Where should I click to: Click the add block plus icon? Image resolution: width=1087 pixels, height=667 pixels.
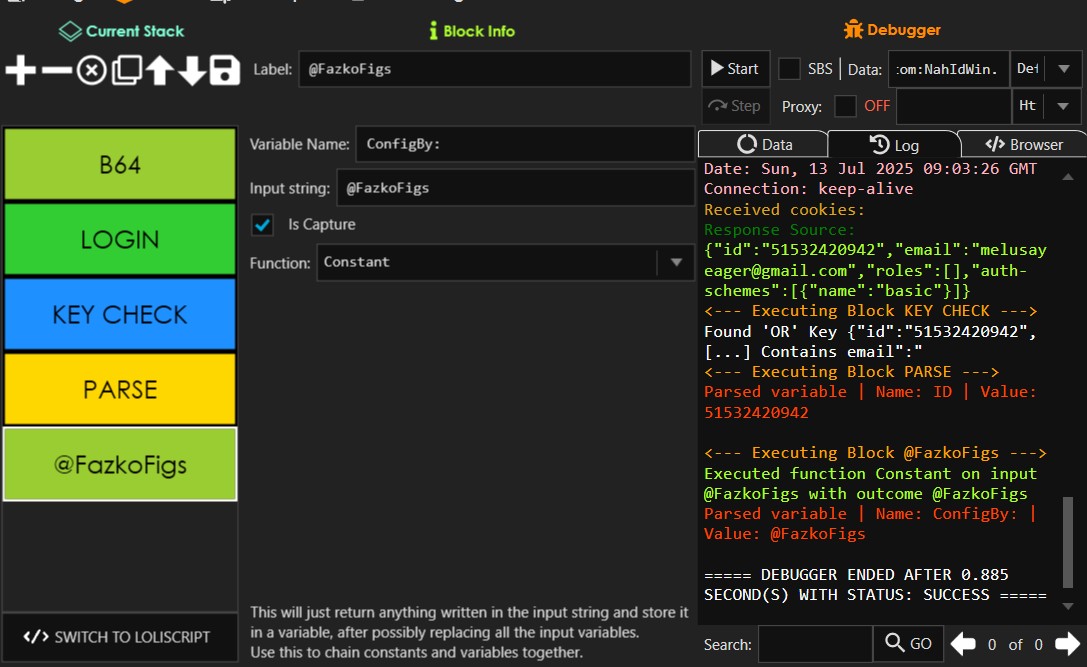coord(20,70)
